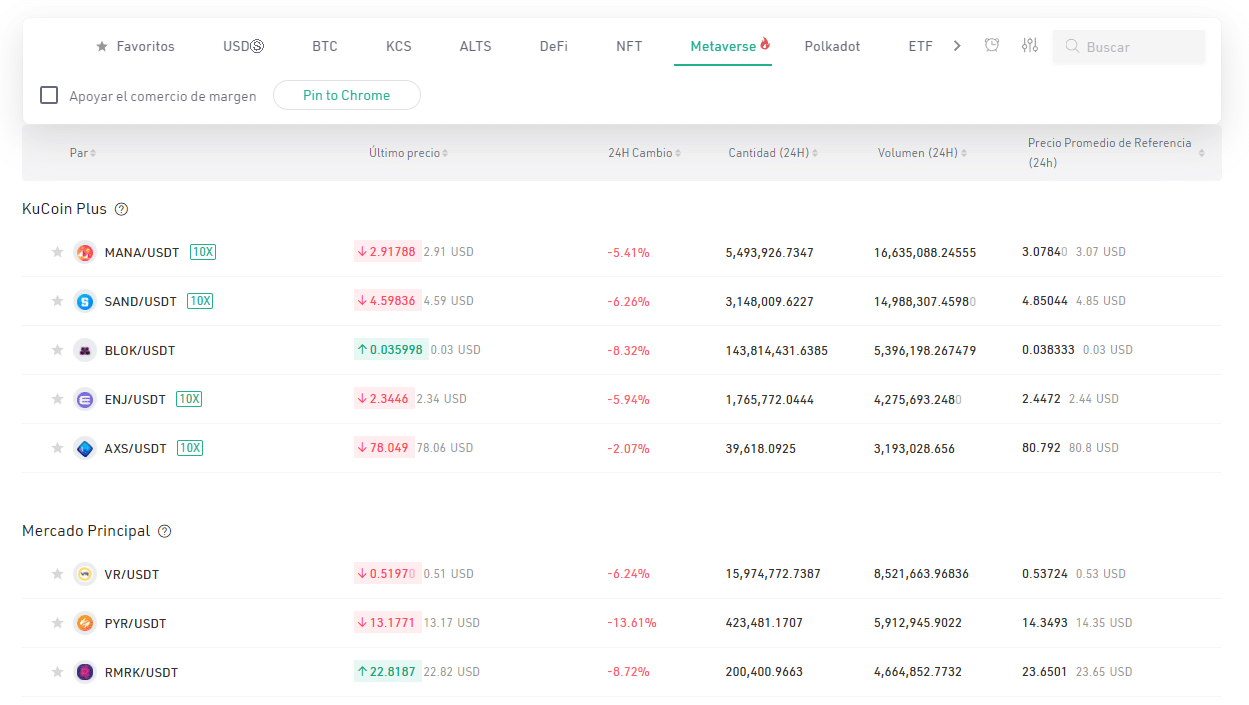The image size is (1249, 705).
Task: Click the PYR coin logo icon
Action: click(85, 623)
